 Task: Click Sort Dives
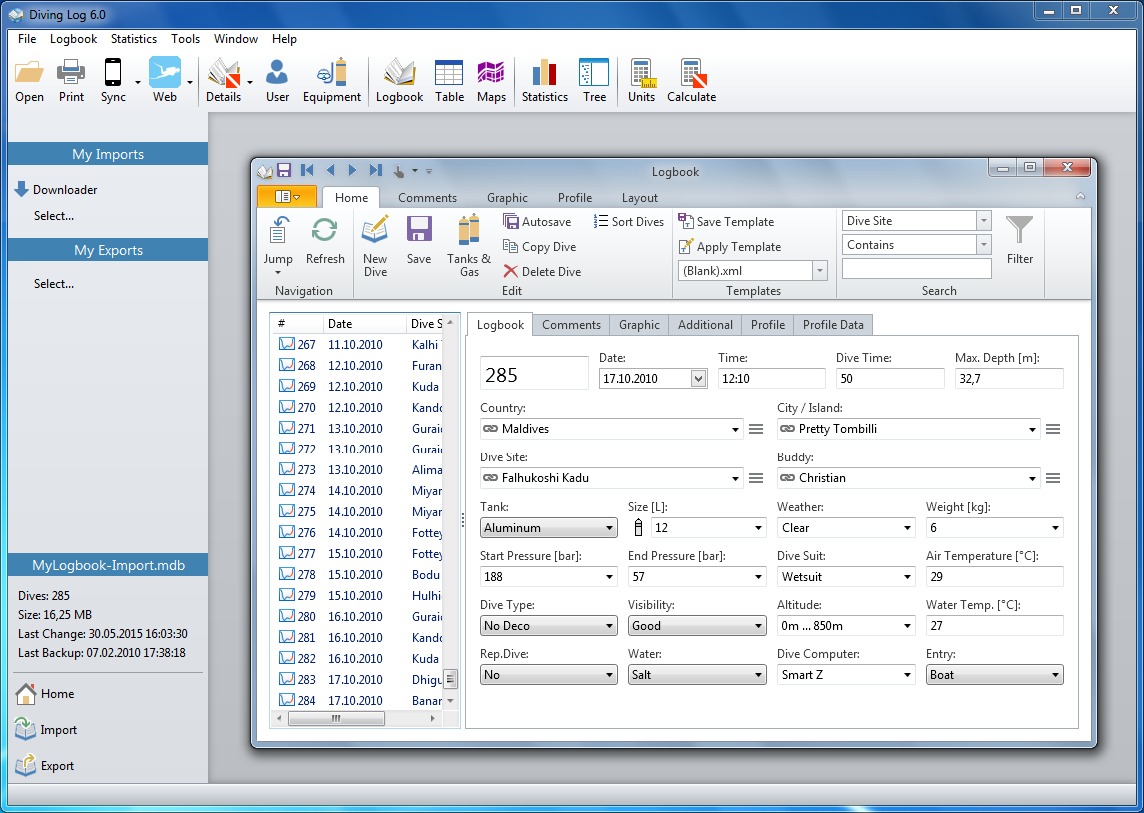(629, 221)
